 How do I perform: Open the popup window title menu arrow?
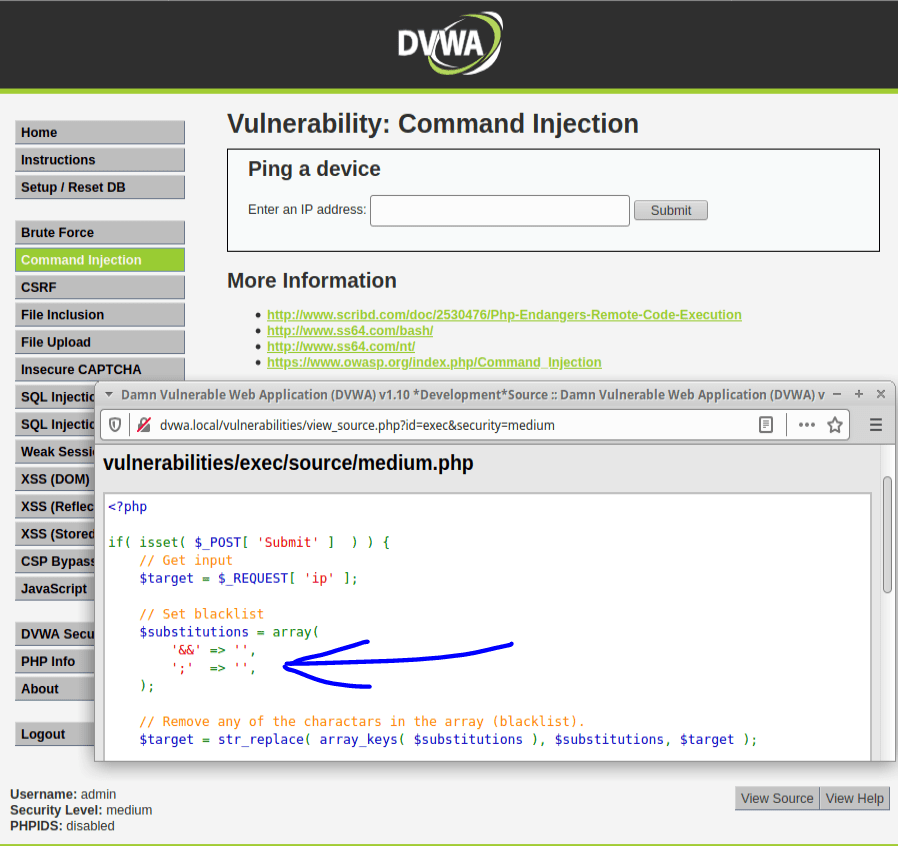coord(110,395)
